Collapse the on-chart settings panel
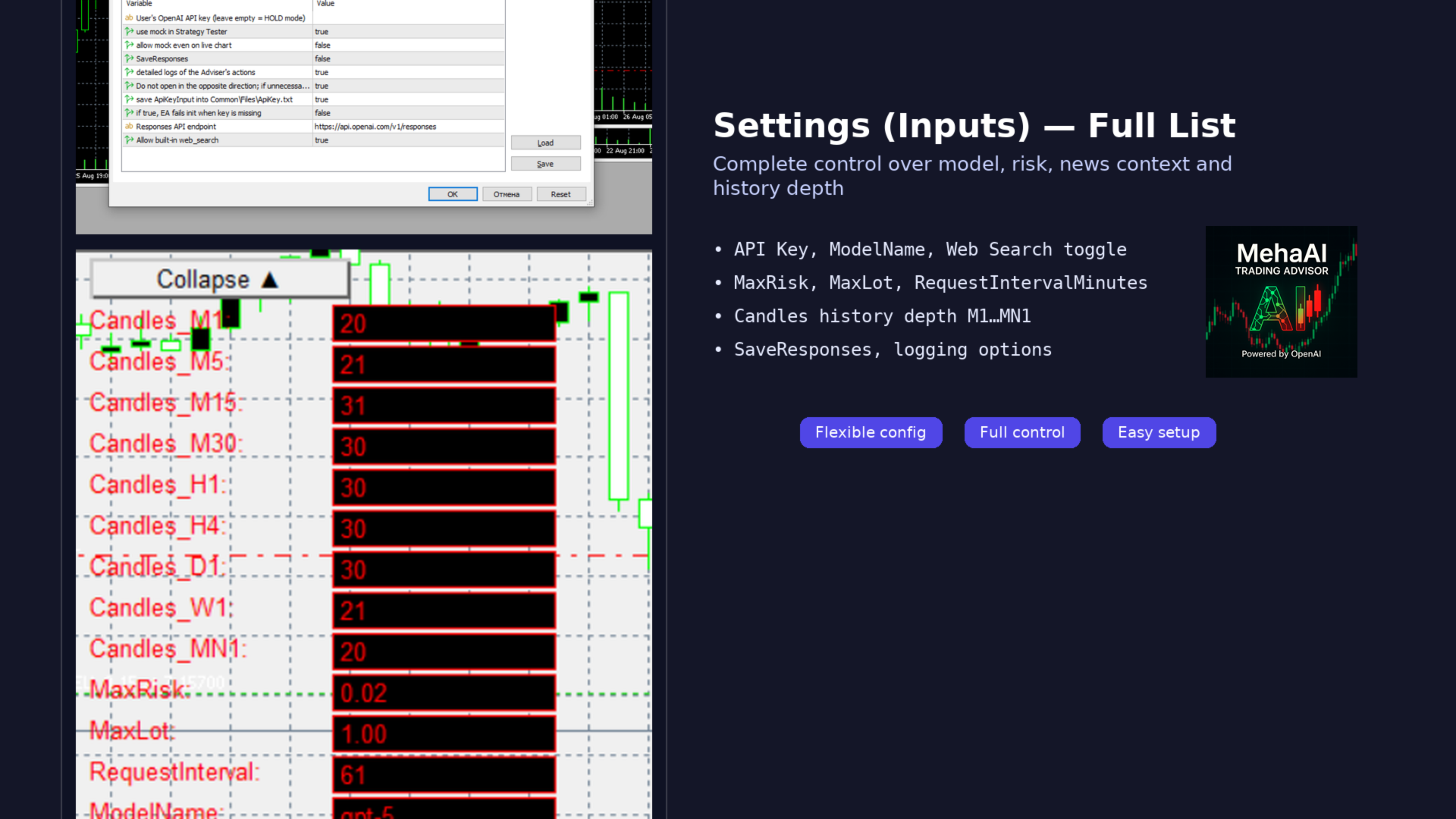This screenshot has width=1456, height=819. (x=219, y=280)
